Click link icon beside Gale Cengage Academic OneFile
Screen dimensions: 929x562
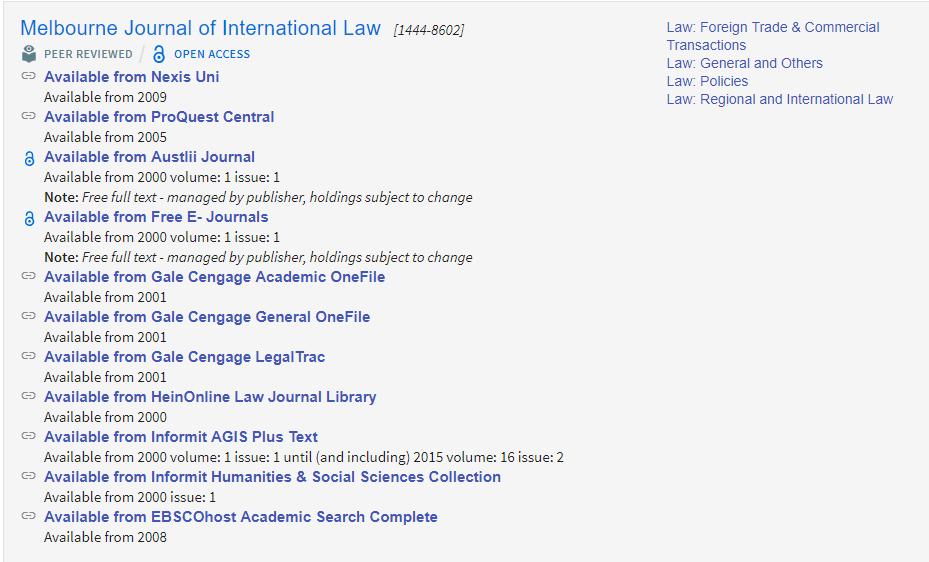coord(28,276)
